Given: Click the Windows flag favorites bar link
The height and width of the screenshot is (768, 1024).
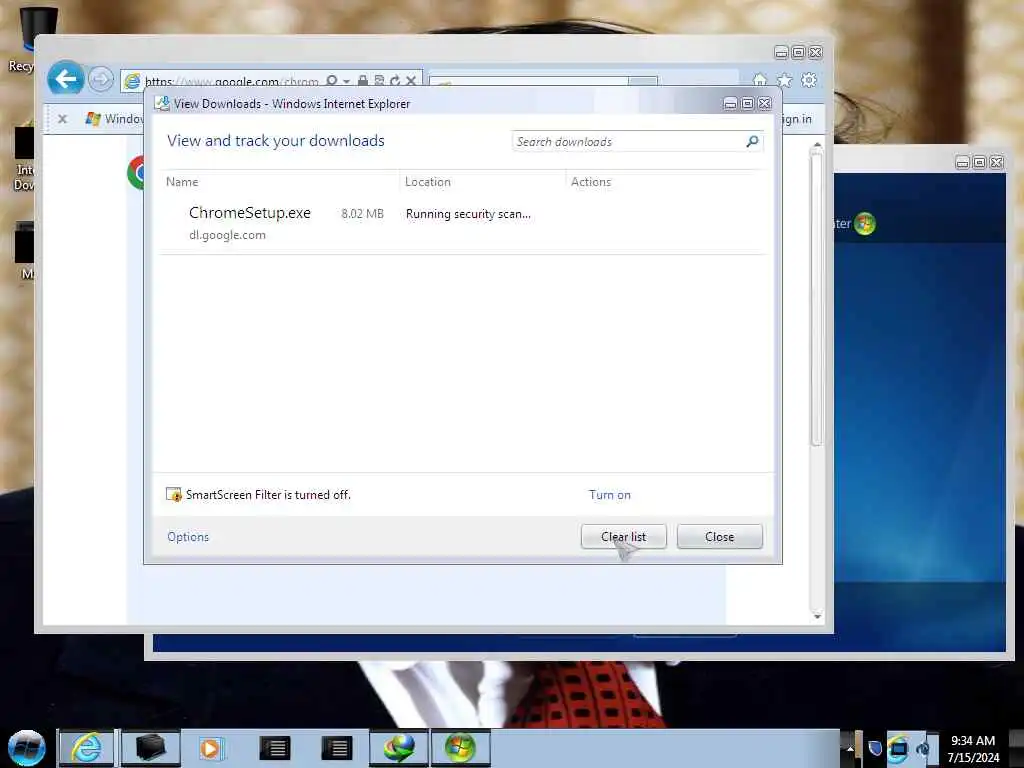Looking at the screenshot, I should [x=114, y=119].
